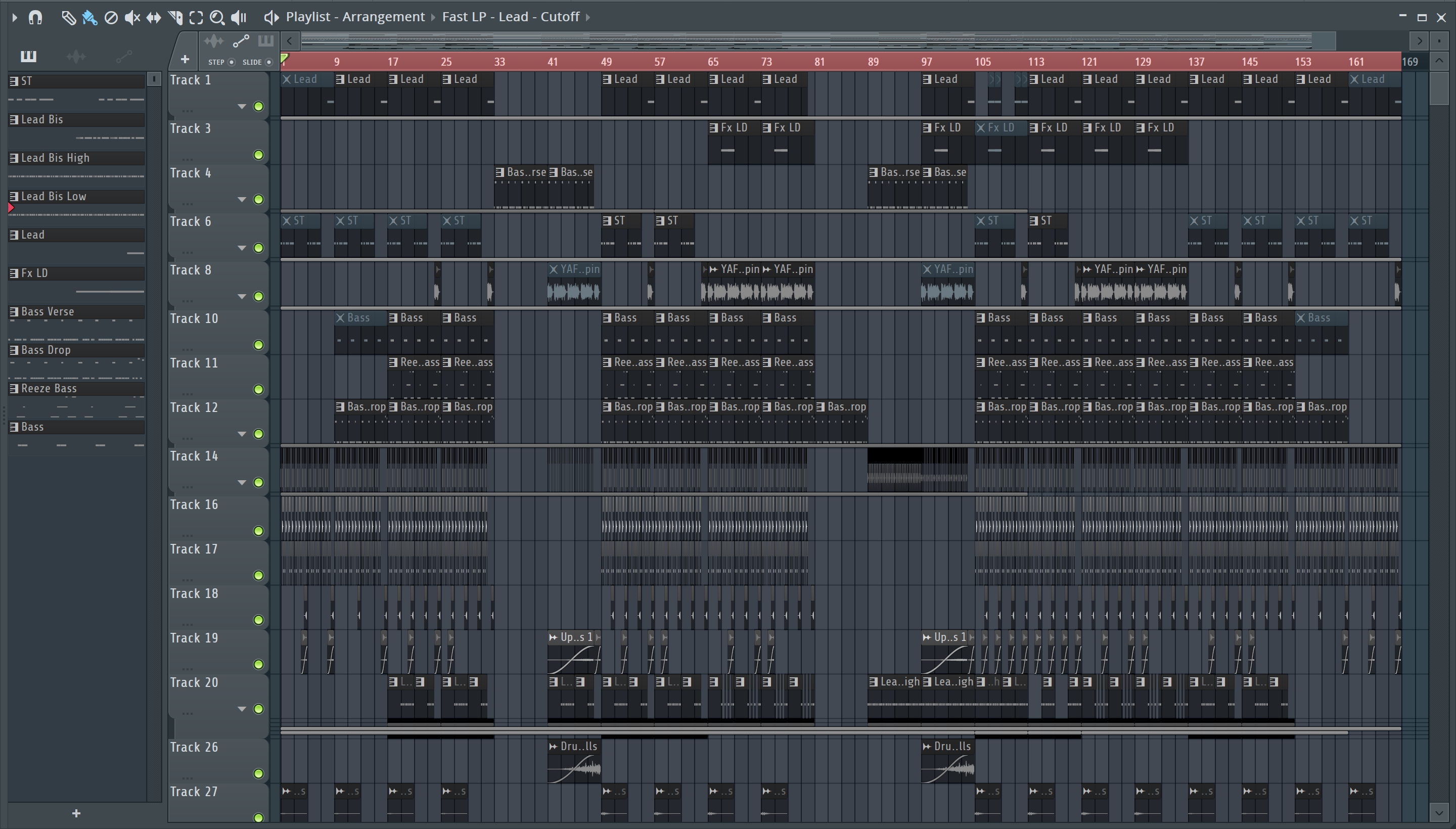
Task: Click bar 97 on the timeline ruler
Action: (927, 62)
